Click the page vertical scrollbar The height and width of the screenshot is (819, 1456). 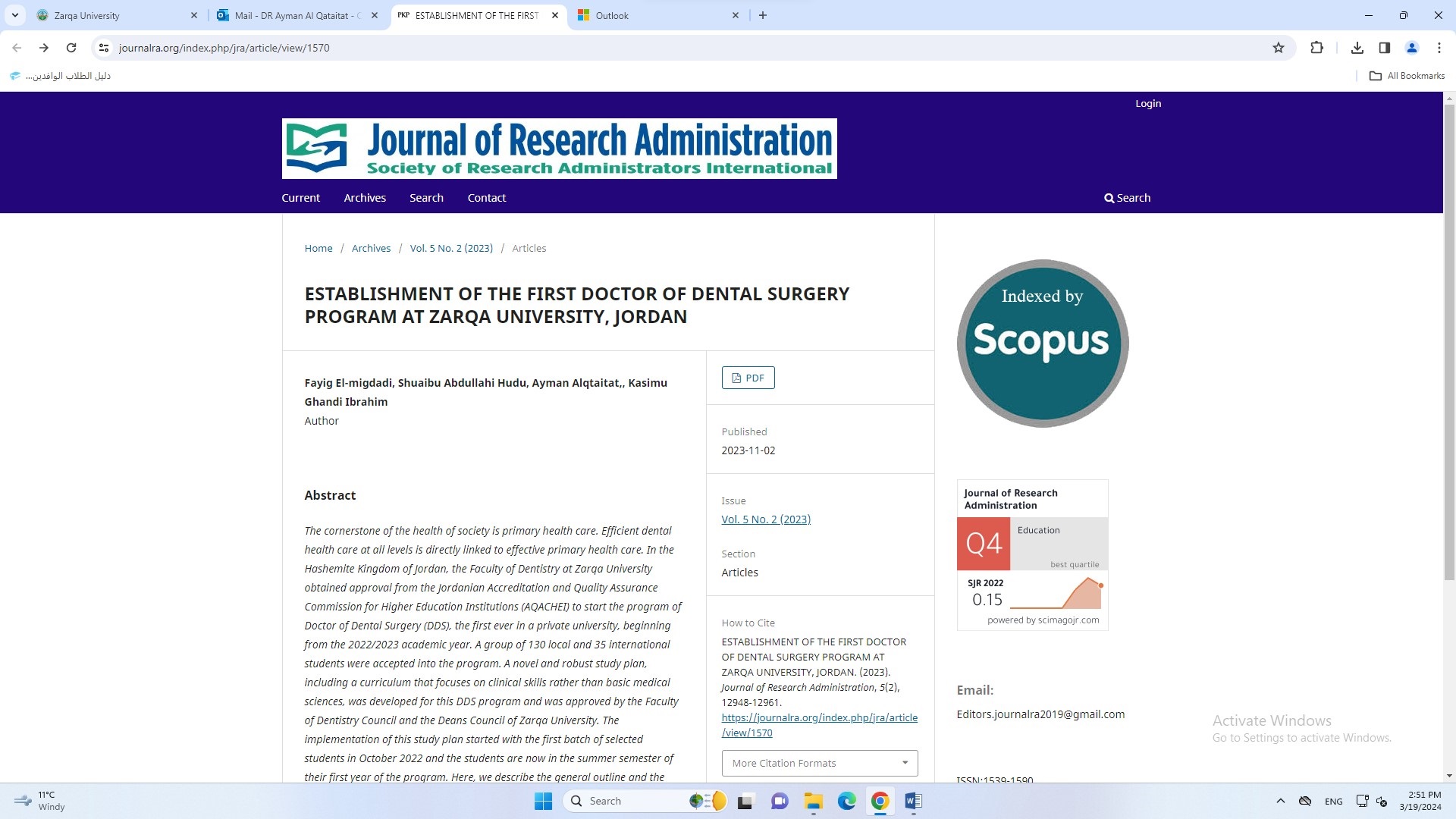pos(1449,341)
